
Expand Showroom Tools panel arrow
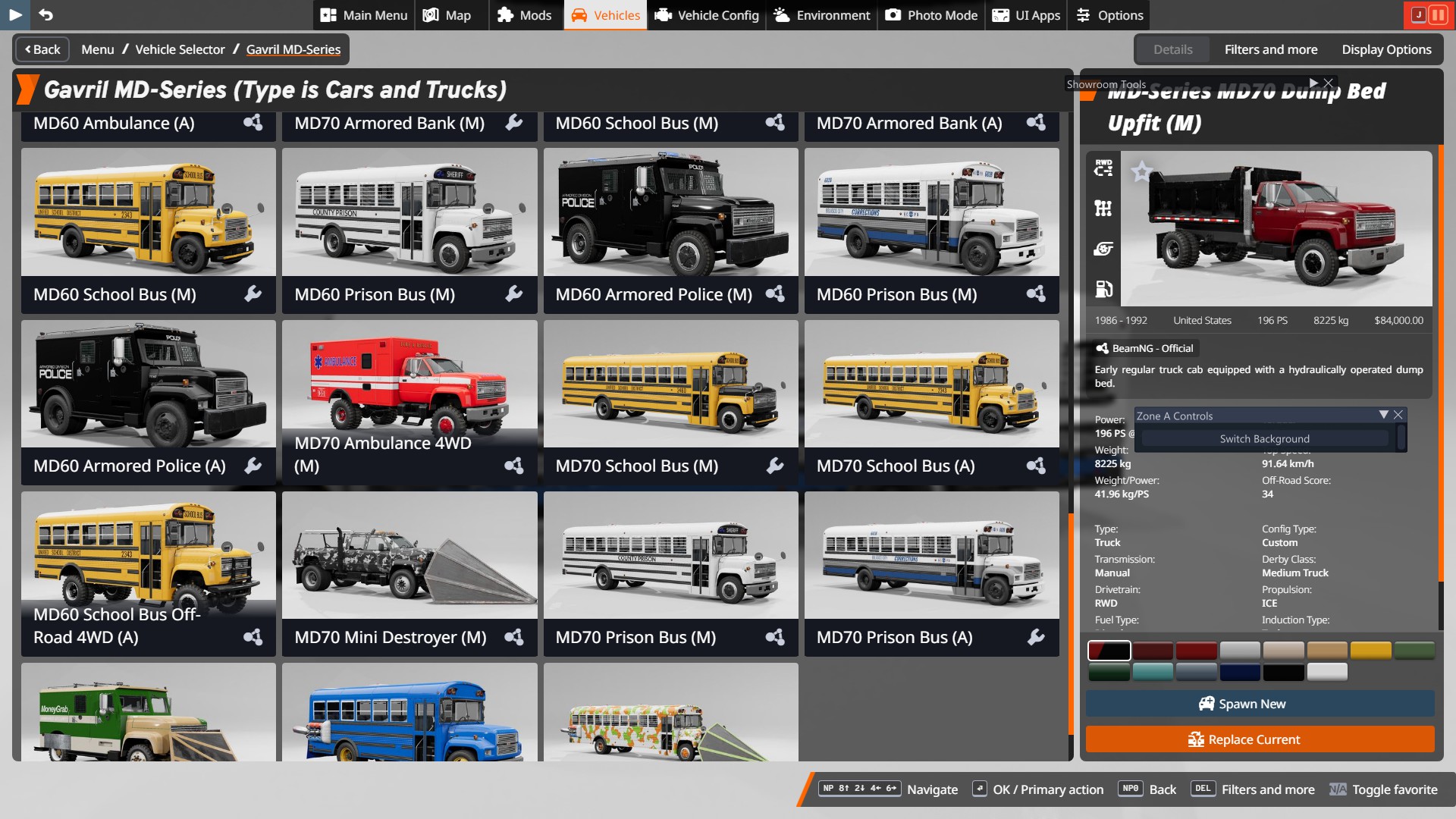click(x=1313, y=83)
